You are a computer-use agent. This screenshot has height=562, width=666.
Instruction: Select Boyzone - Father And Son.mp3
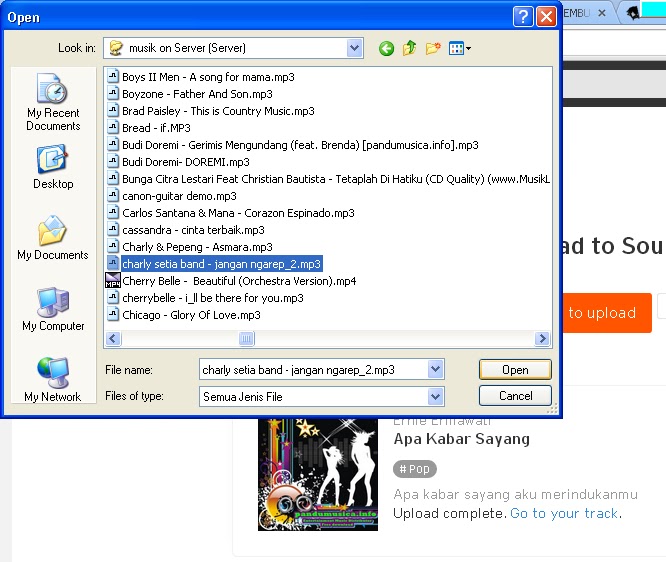(x=189, y=94)
